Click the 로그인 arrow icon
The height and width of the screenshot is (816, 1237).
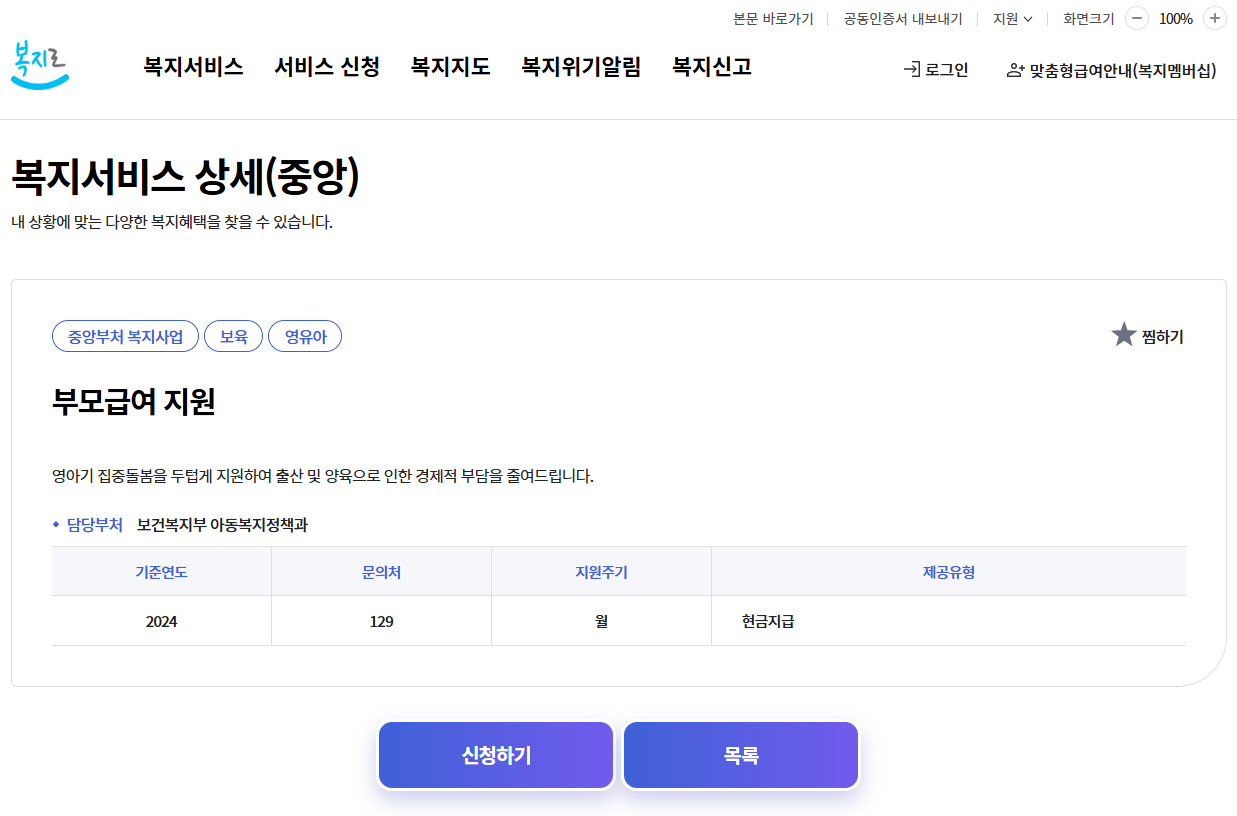pos(910,70)
